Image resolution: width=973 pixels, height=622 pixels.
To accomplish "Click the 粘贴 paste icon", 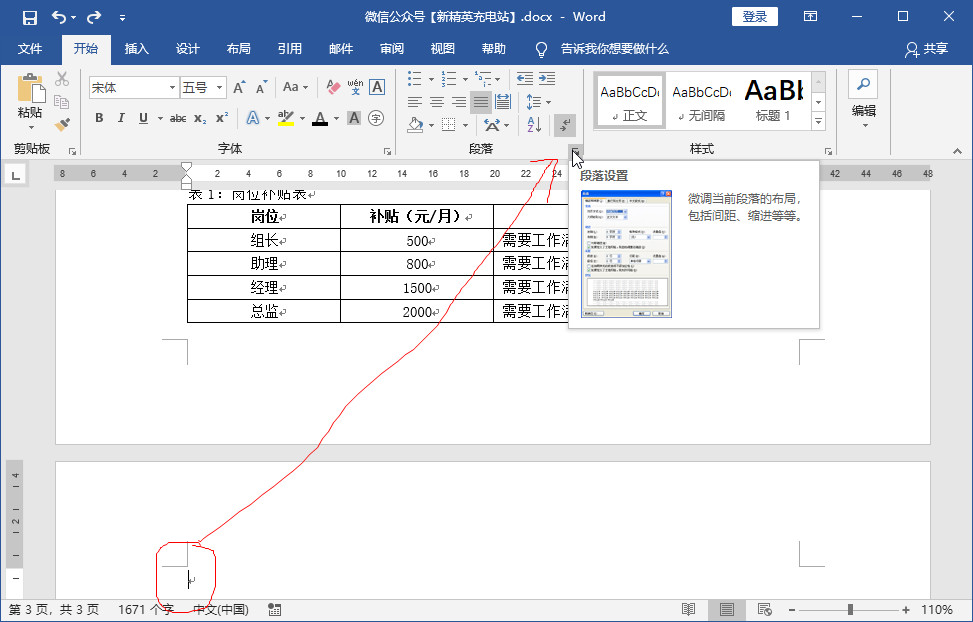I will click(30, 89).
